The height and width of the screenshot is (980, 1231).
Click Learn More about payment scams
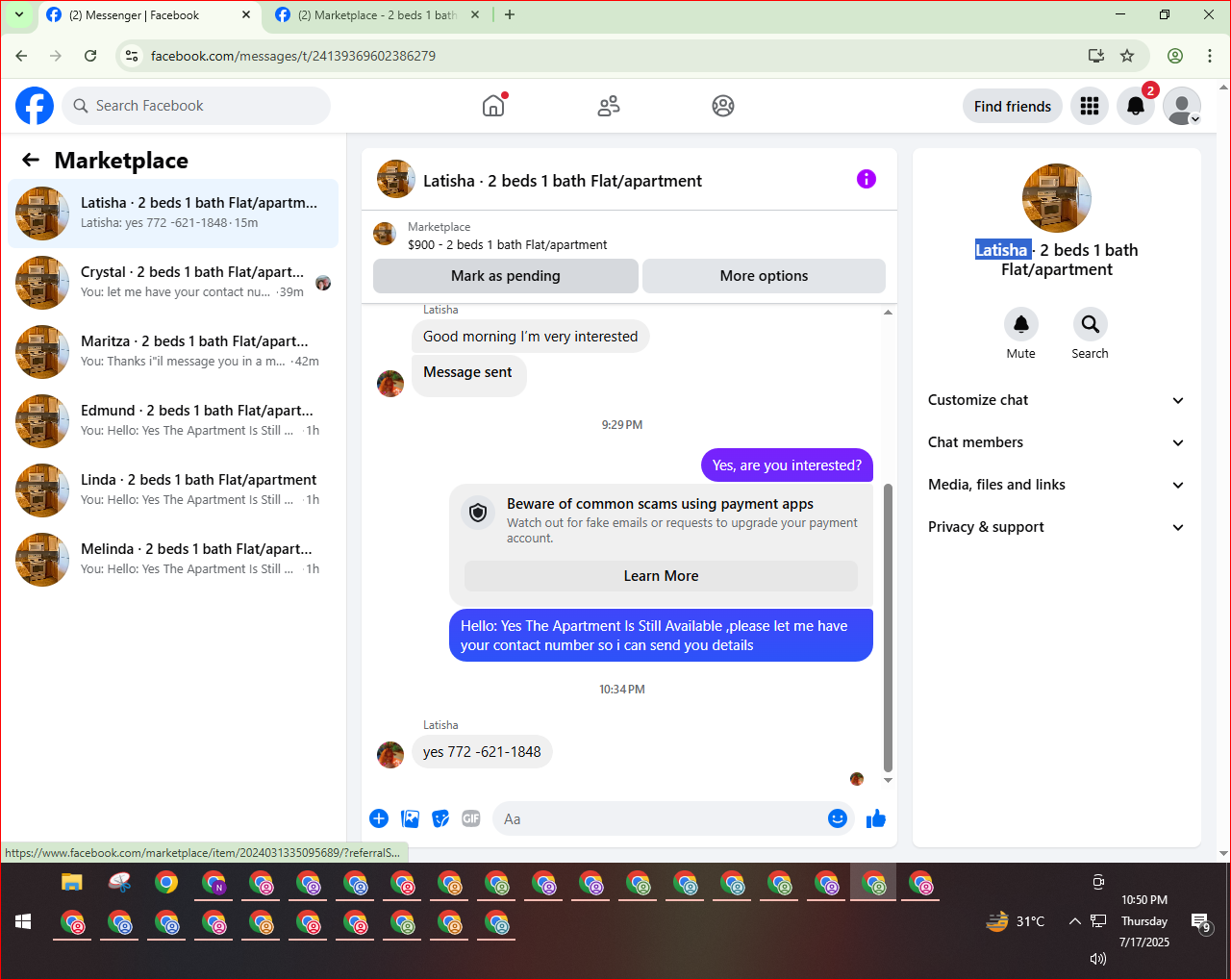pos(661,576)
